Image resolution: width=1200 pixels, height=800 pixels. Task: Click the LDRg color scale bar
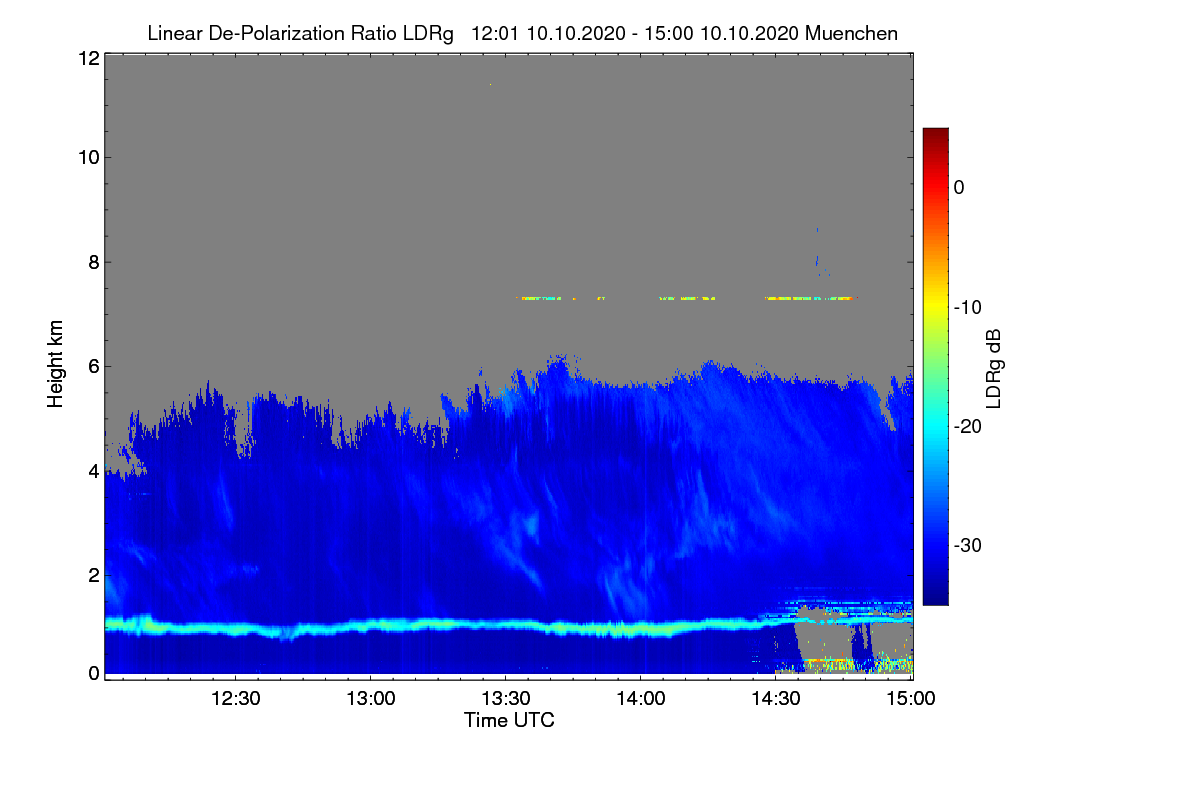(x=935, y=366)
